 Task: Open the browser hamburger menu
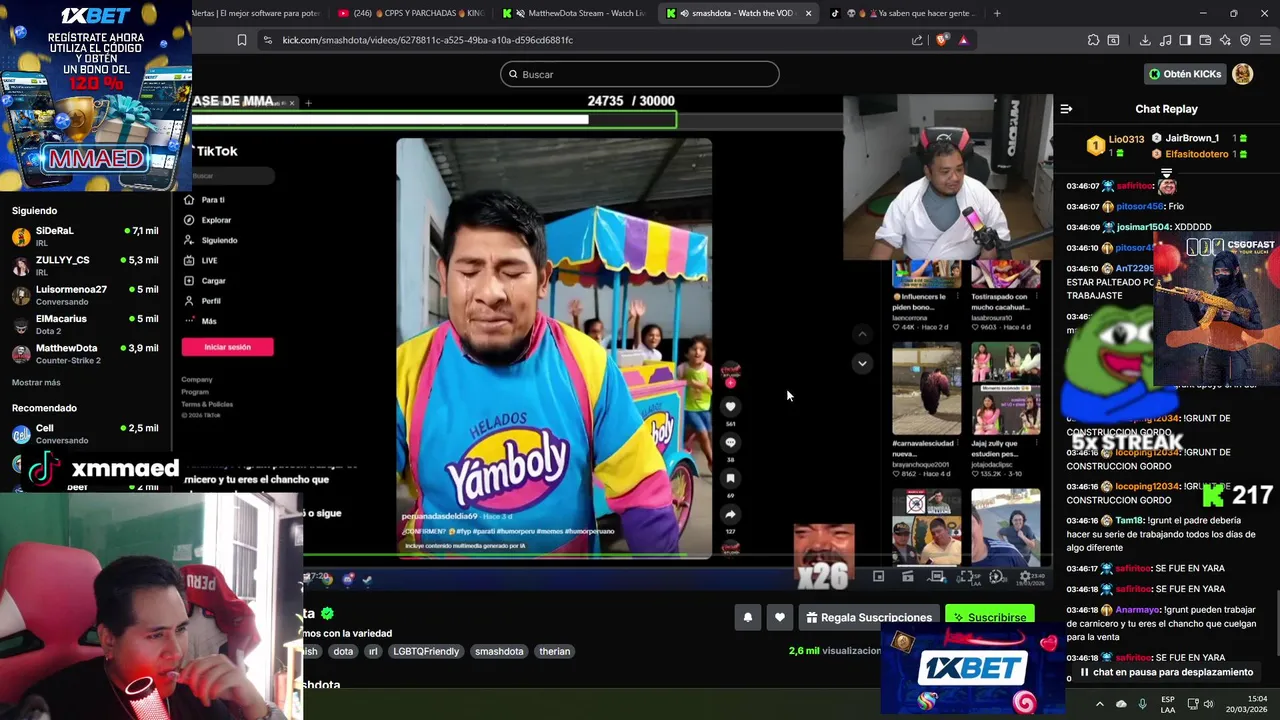click(1265, 40)
